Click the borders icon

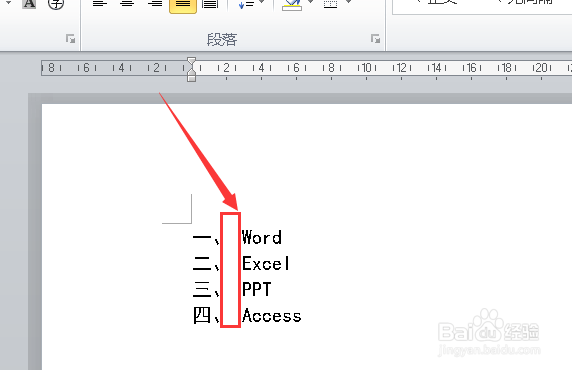click(331, 4)
